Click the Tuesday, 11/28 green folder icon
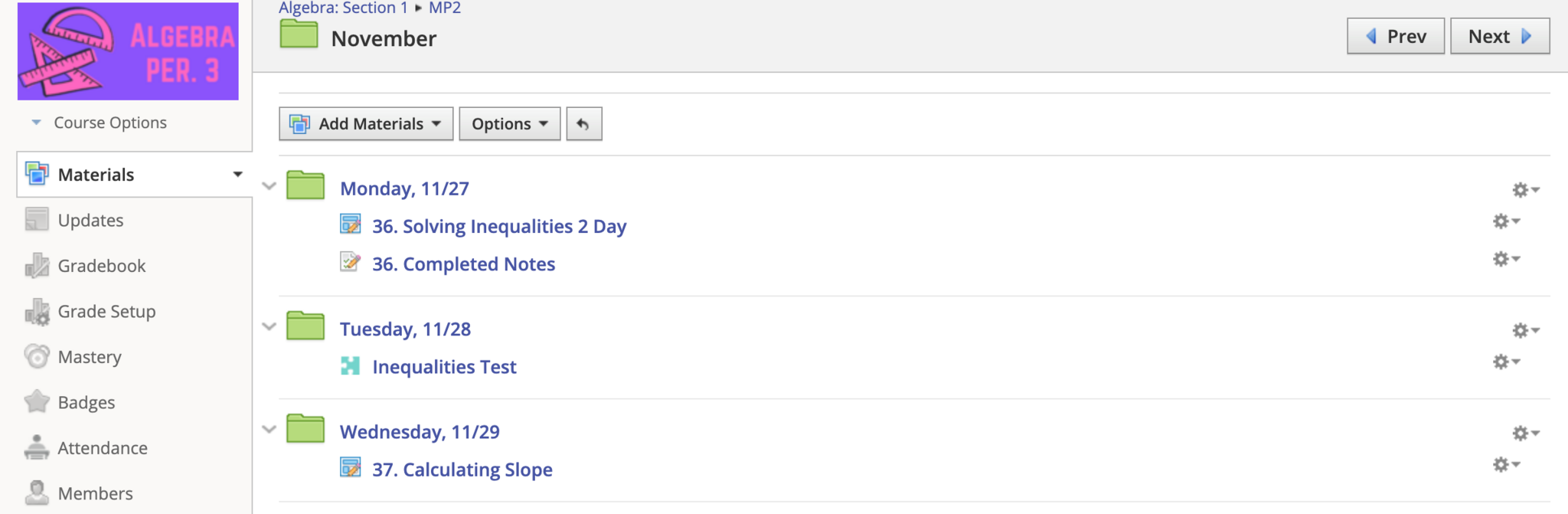1568x514 pixels. pyautogui.click(x=305, y=326)
